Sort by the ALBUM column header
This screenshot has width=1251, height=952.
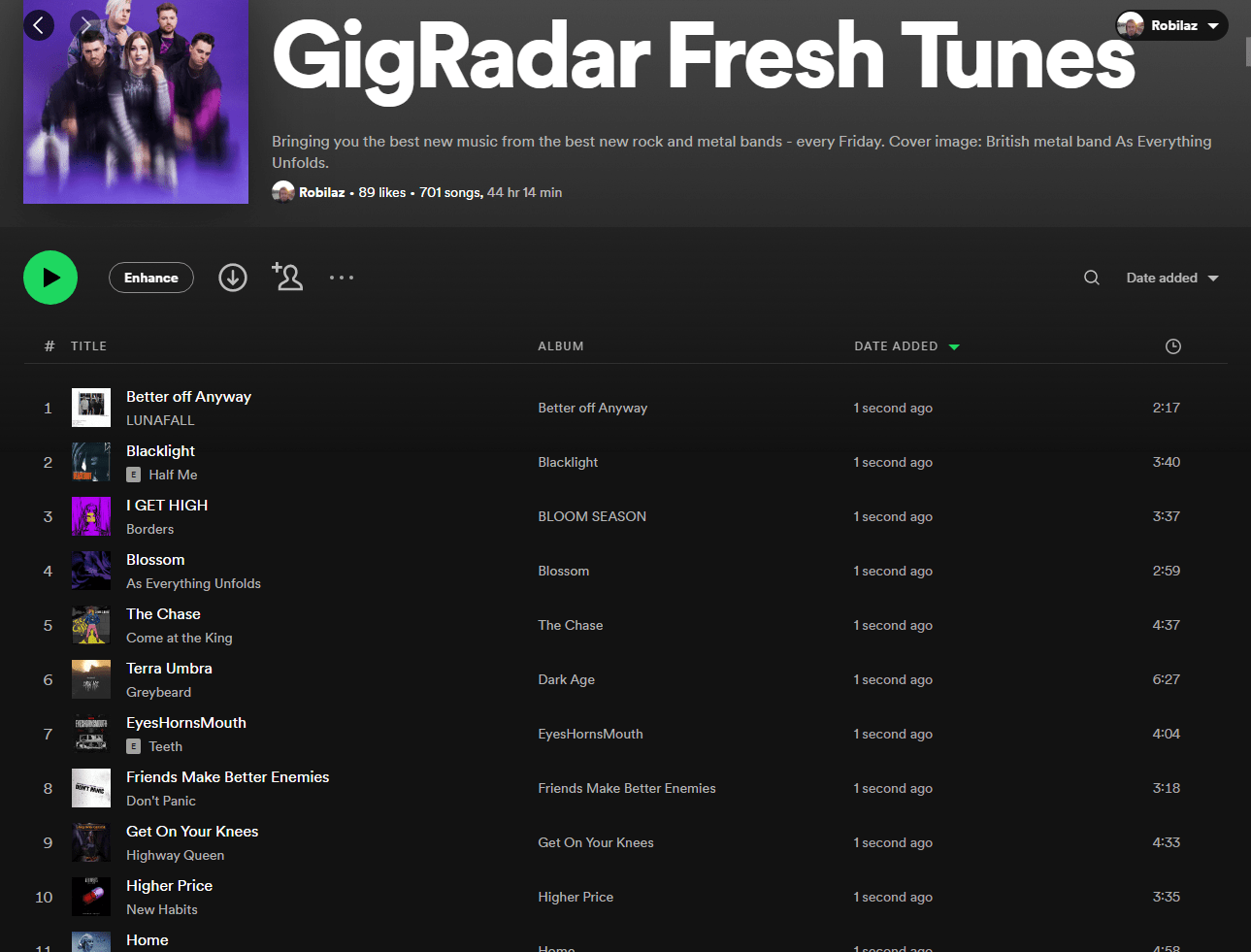(561, 346)
